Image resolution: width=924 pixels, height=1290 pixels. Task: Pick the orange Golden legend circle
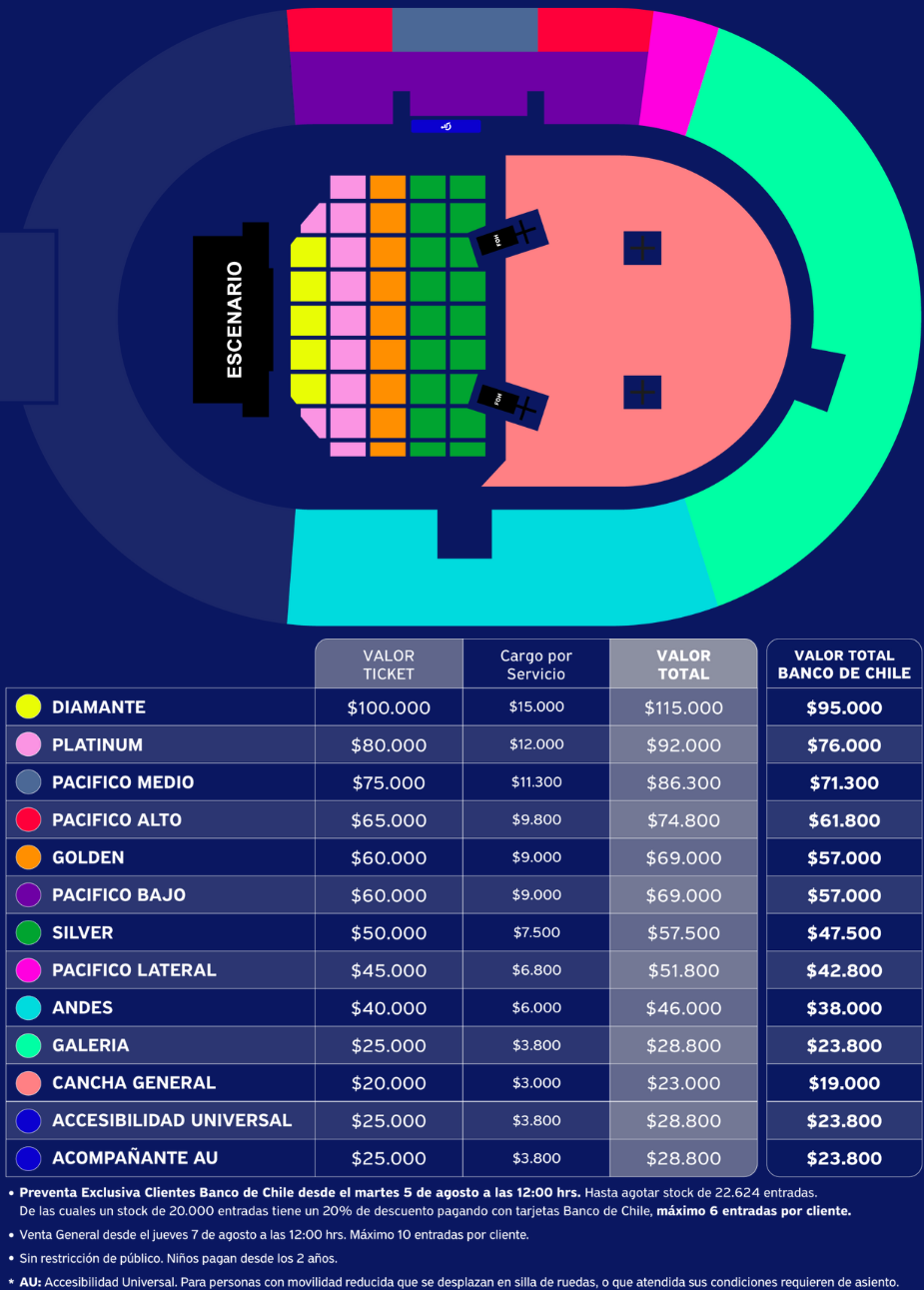[x=28, y=857]
